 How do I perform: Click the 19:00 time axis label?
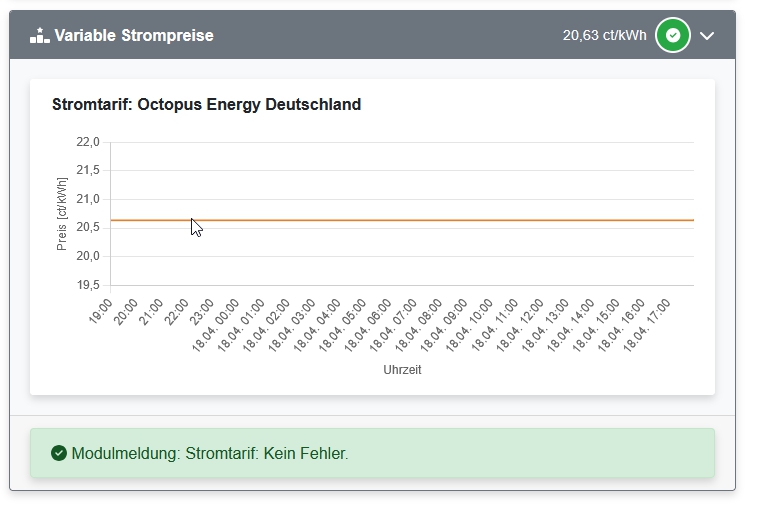coord(101,311)
